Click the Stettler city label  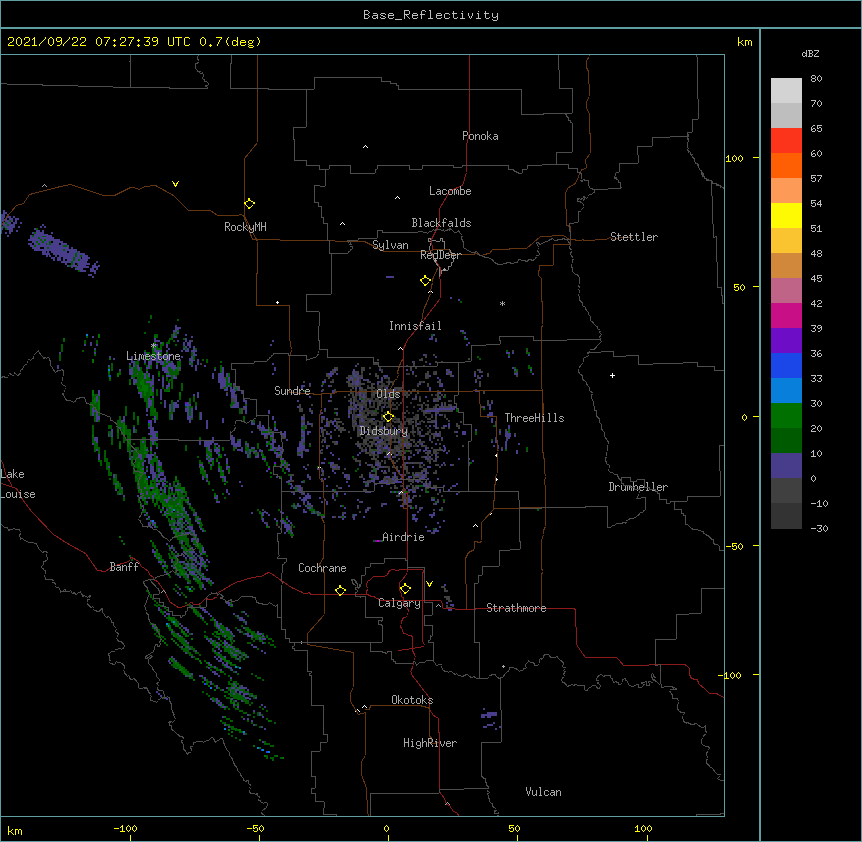coord(634,237)
